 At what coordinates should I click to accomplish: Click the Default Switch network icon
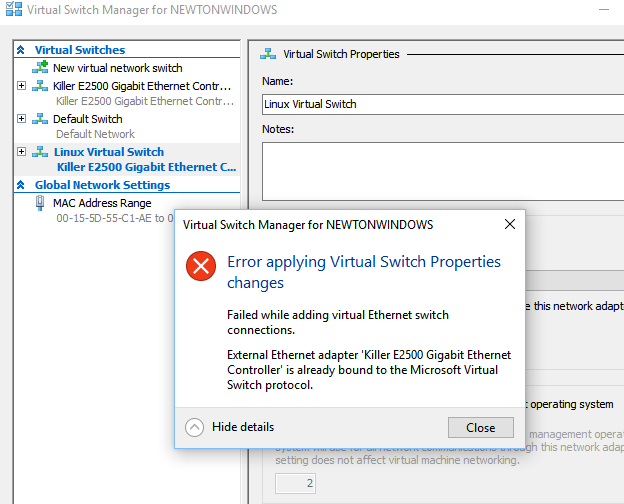[x=40, y=119]
